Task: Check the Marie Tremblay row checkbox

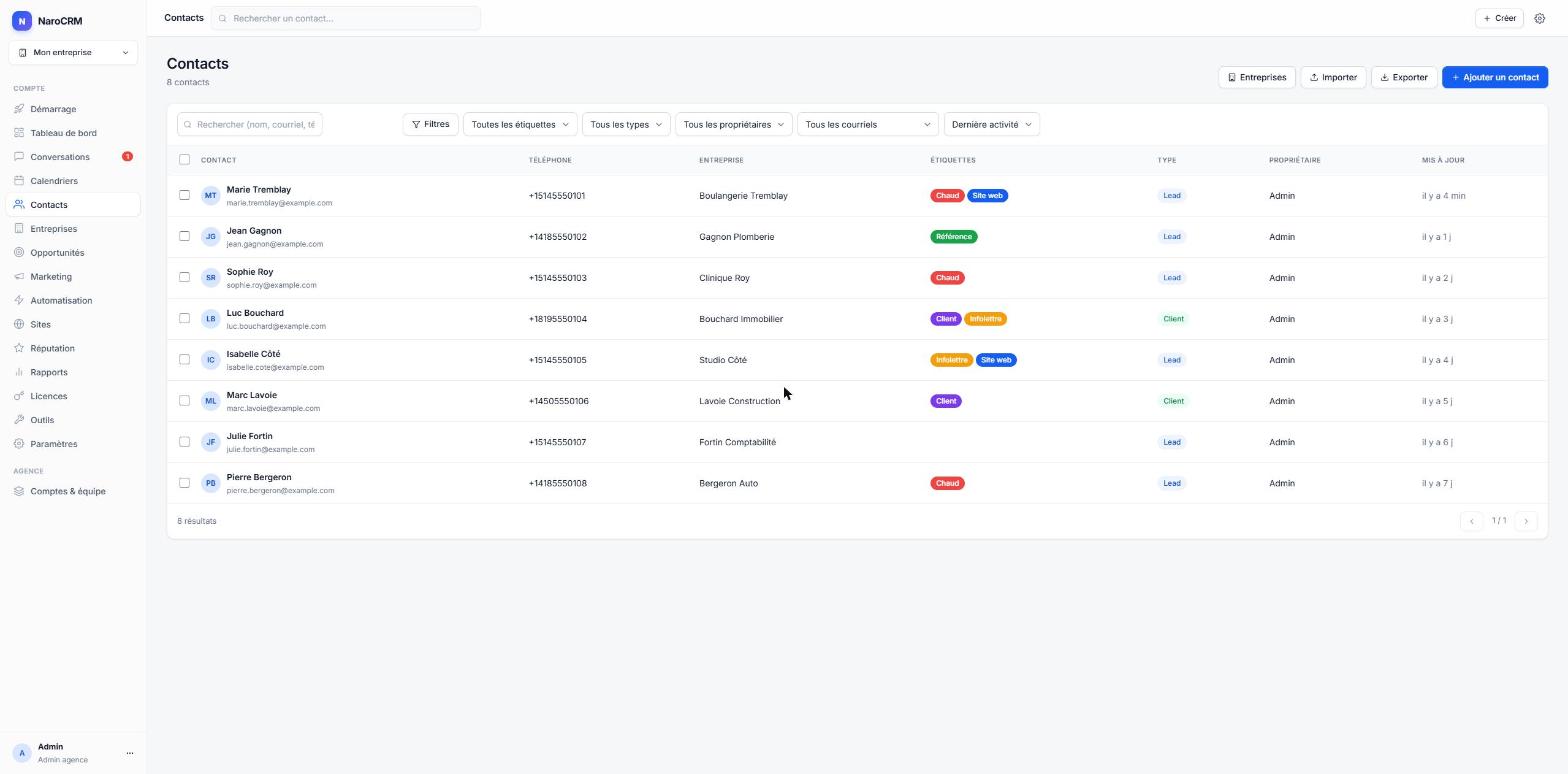Action: (x=184, y=195)
